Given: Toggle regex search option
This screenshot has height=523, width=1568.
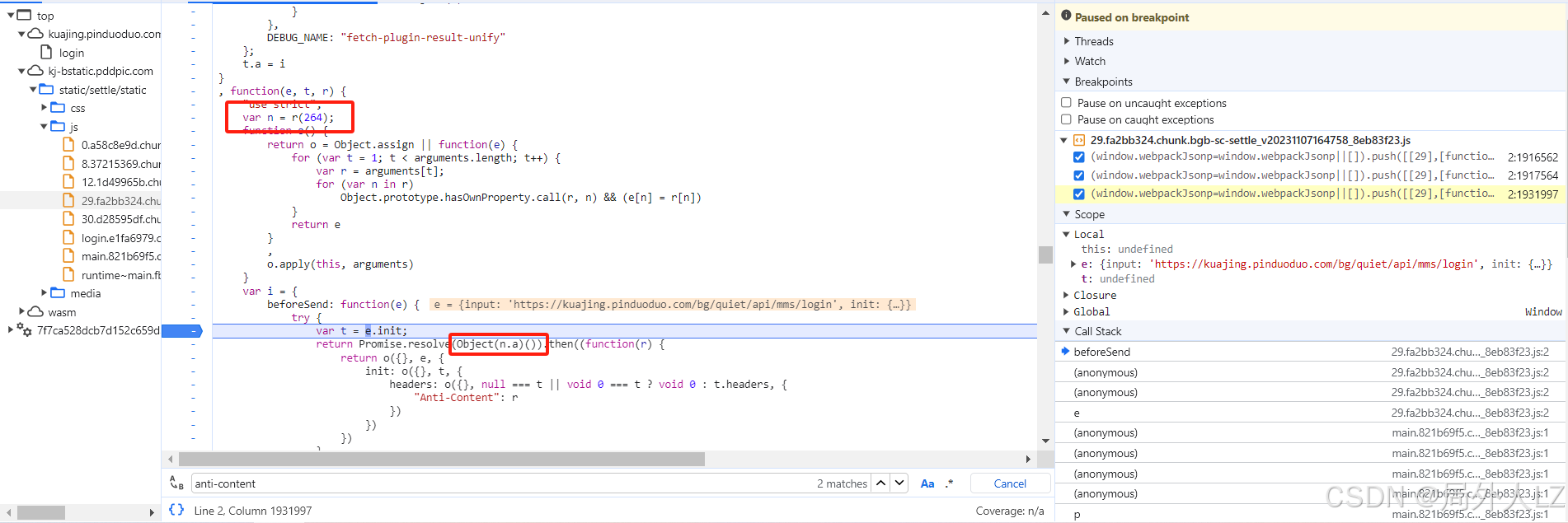Looking at the screenshot, I should coord(949,483).
